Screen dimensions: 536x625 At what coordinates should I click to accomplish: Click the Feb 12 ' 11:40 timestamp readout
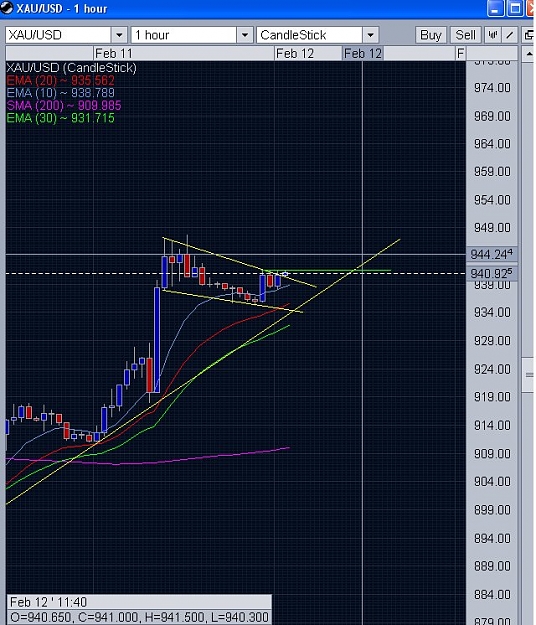48,601
